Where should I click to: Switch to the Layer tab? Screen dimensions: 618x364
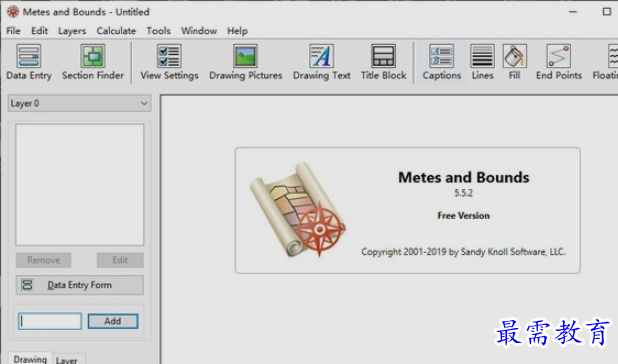tap(67, 360)
